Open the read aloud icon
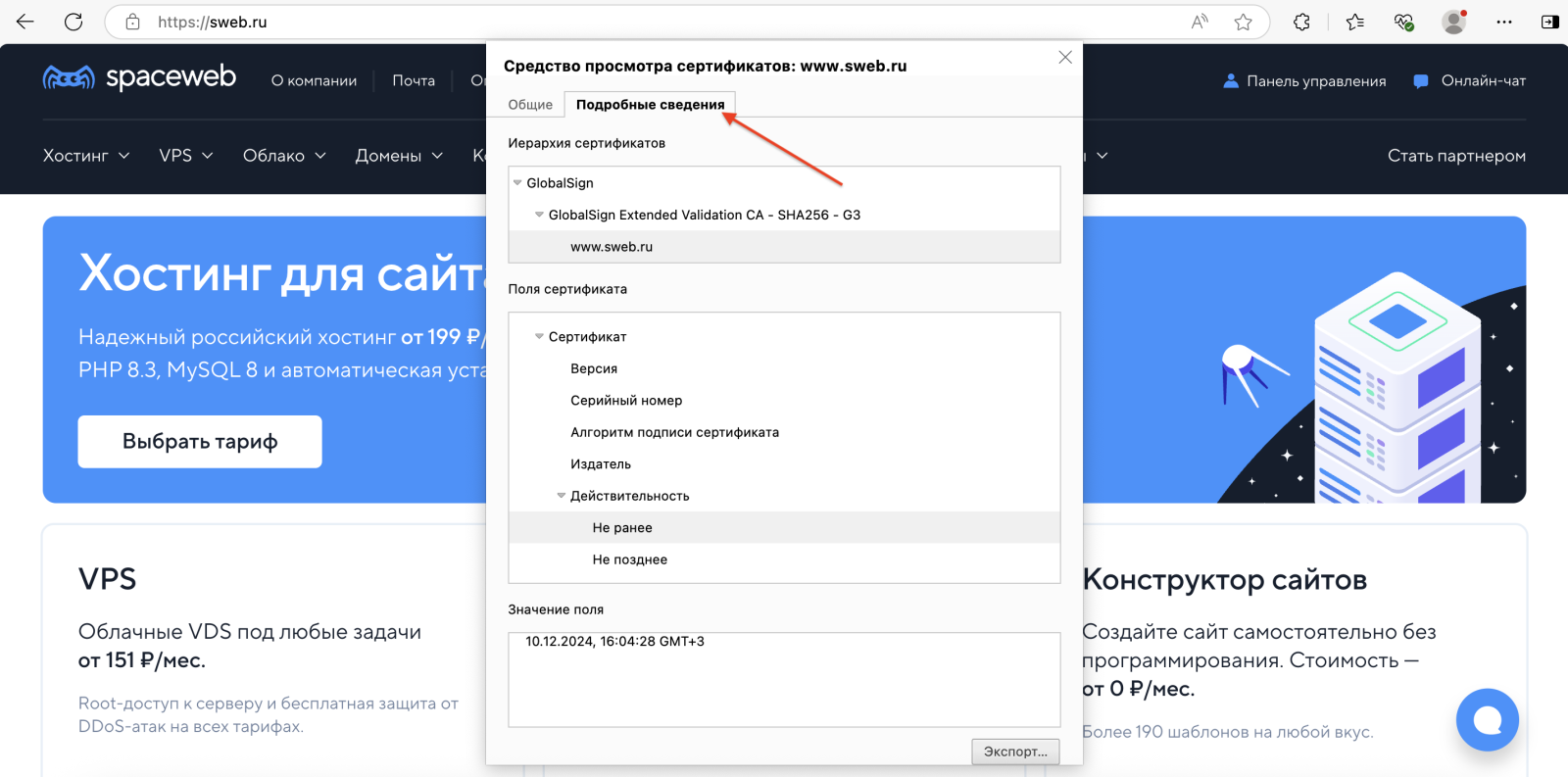This screenshot has height=777, width=1568. tap(1200, 22)
